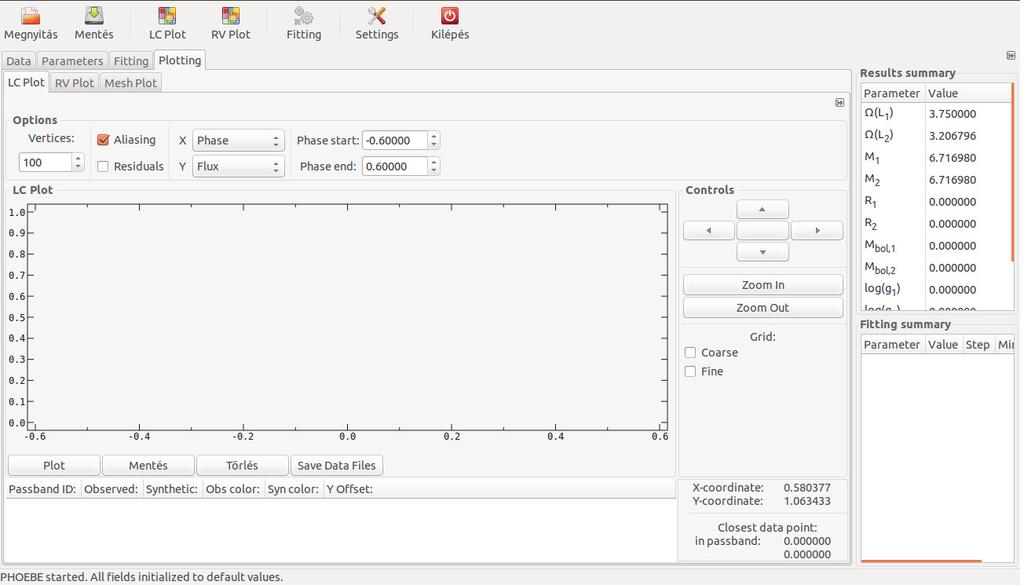Adjust Vertices spinner arrows
The image size is (1024, 585).
coord(78,162)
